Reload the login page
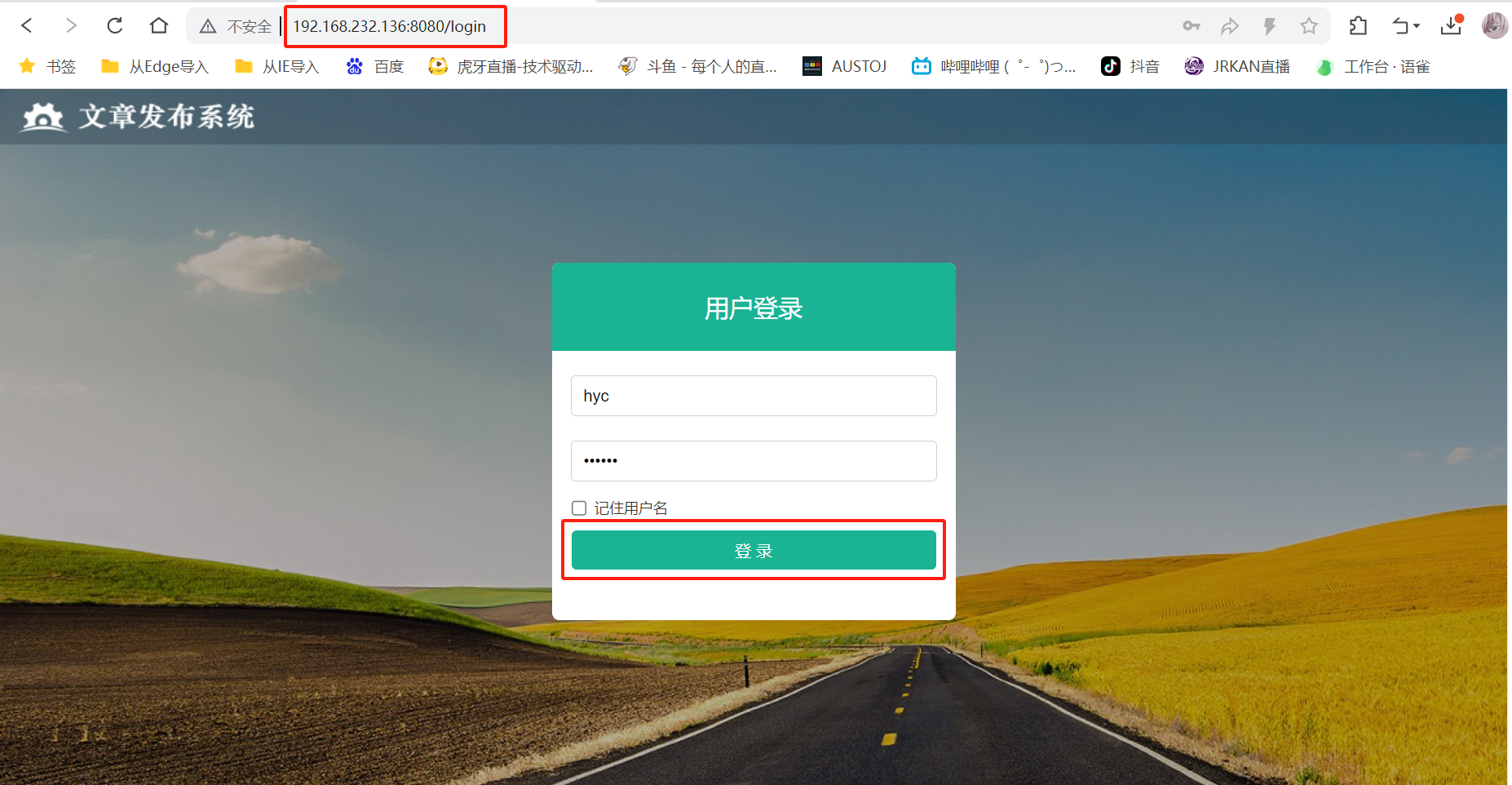 tap(115, 26)
